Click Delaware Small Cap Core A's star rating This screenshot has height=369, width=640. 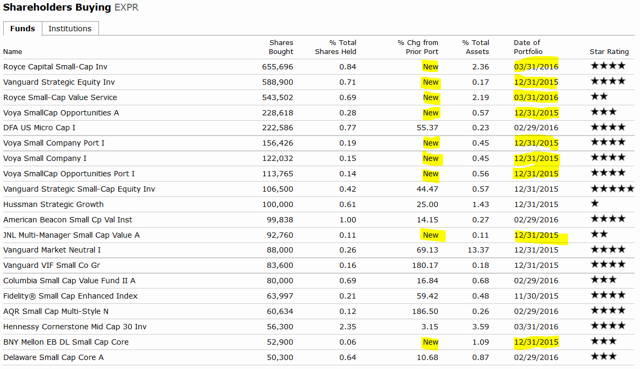[604, 356]
